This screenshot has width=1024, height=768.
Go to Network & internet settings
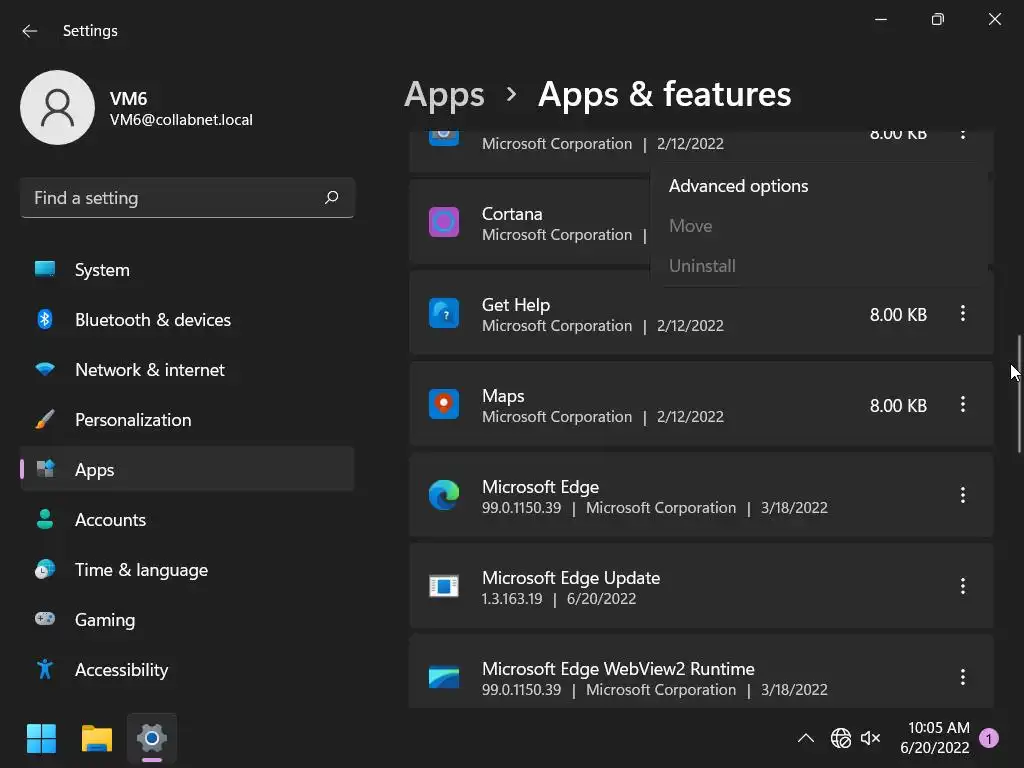150,369
